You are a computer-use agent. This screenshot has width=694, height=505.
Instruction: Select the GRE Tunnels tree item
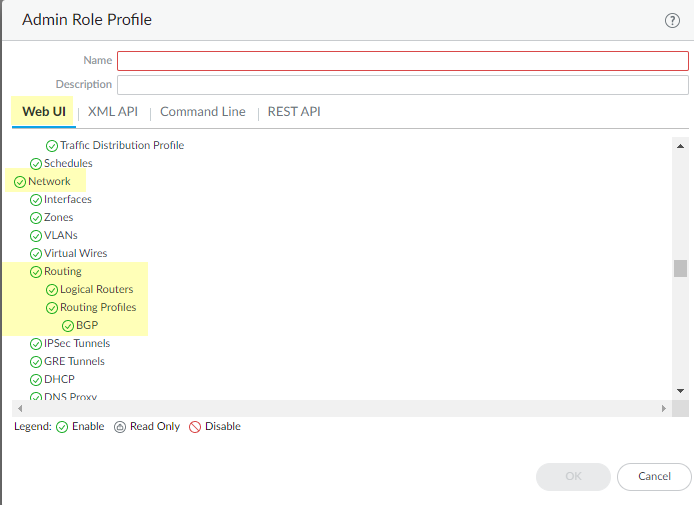pyautogui.click(x=74, y=362)
